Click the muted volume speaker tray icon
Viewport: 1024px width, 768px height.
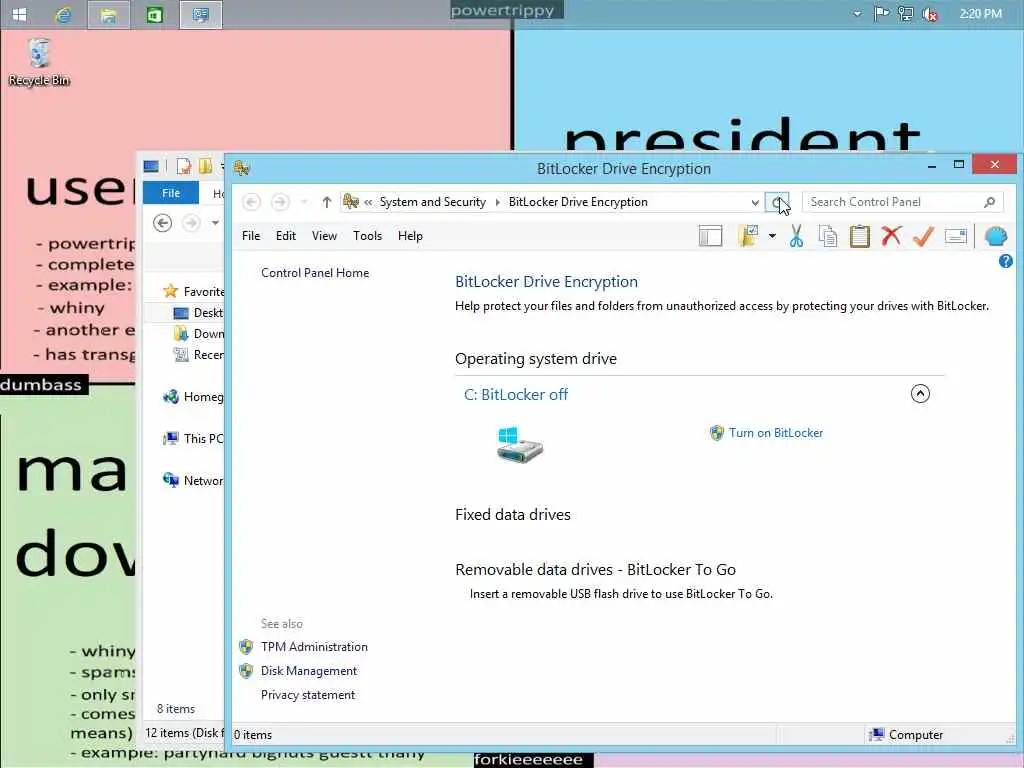click(929, 14)
